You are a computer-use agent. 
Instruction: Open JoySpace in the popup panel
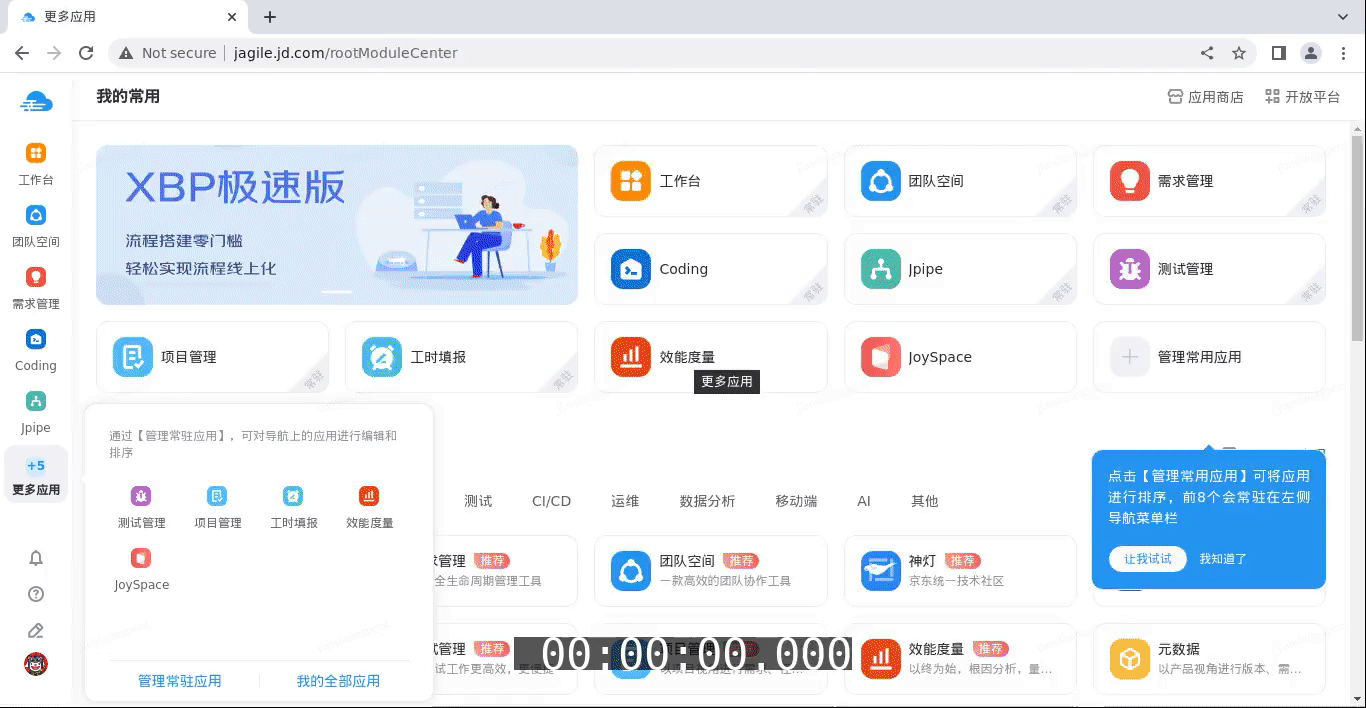(x=141, y=569)
